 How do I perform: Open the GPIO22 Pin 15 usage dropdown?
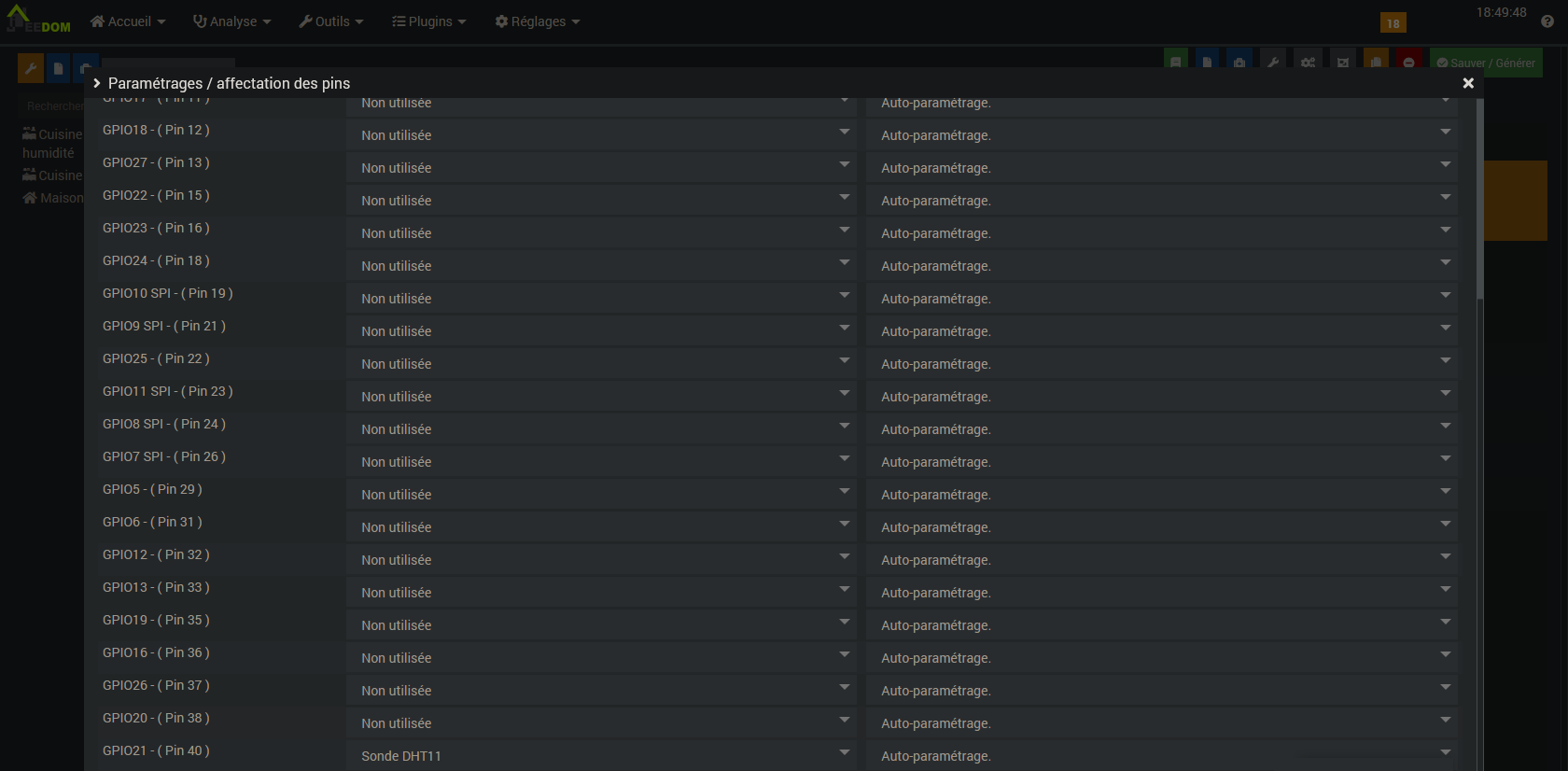pyautogui.click(x=601, y=201)
